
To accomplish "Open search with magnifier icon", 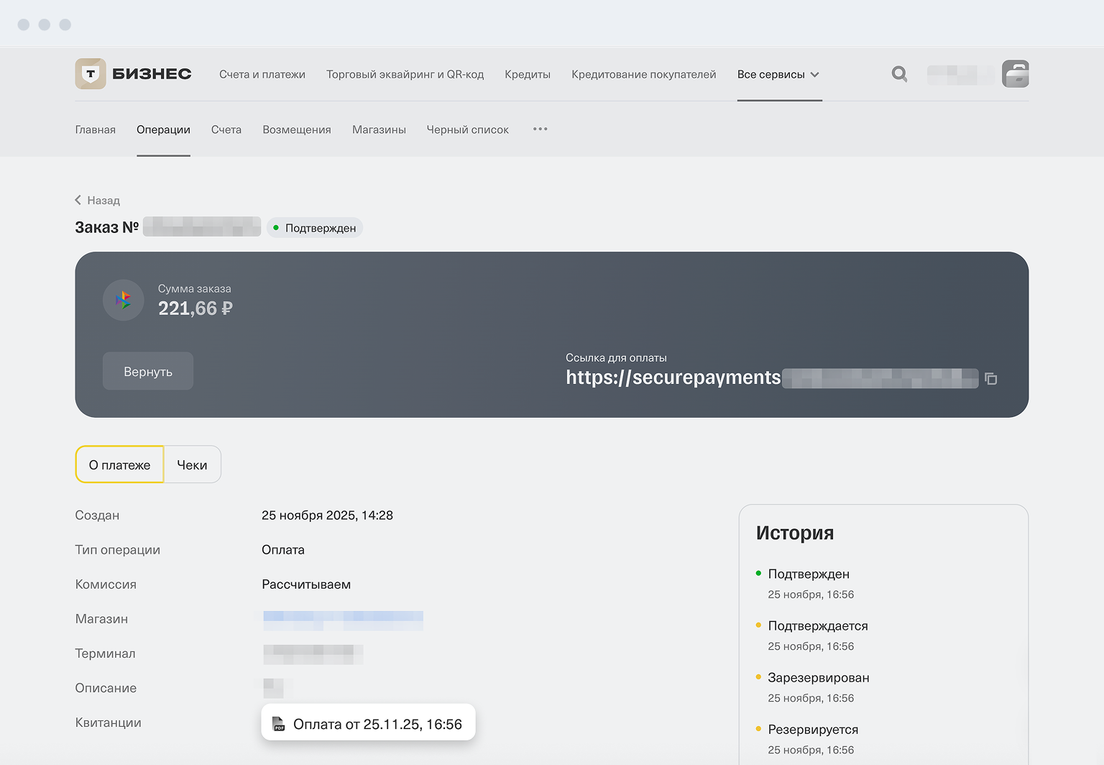I will 900,74.
